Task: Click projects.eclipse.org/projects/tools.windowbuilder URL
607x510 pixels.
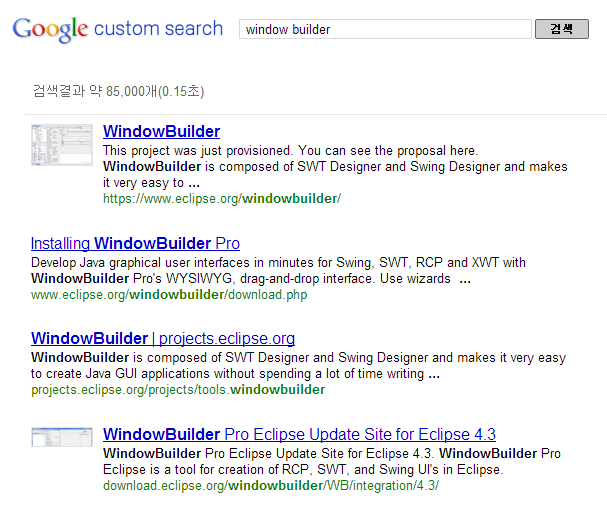Action: click(x=178, y=390)
